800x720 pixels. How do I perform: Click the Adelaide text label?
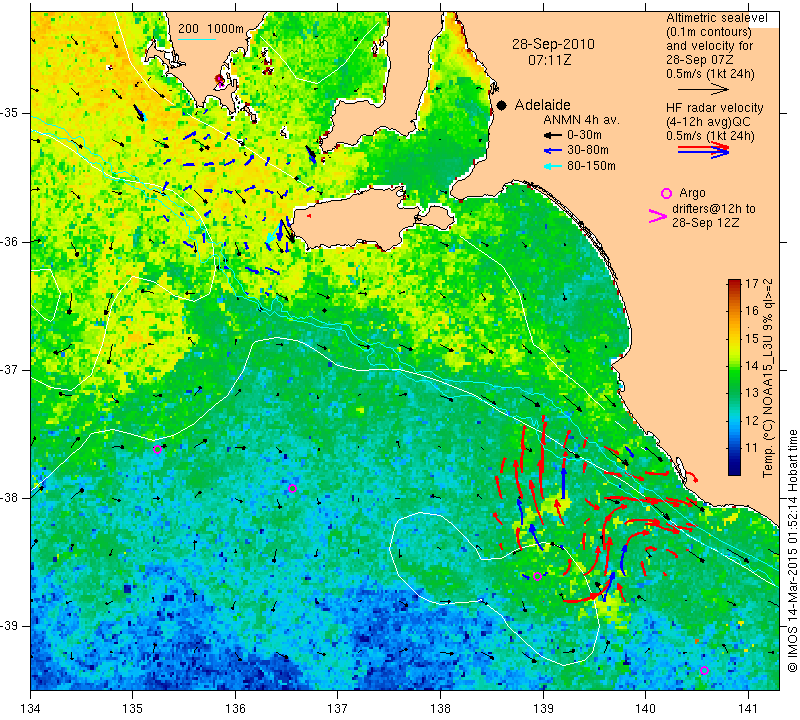click(x=542, y=105)
